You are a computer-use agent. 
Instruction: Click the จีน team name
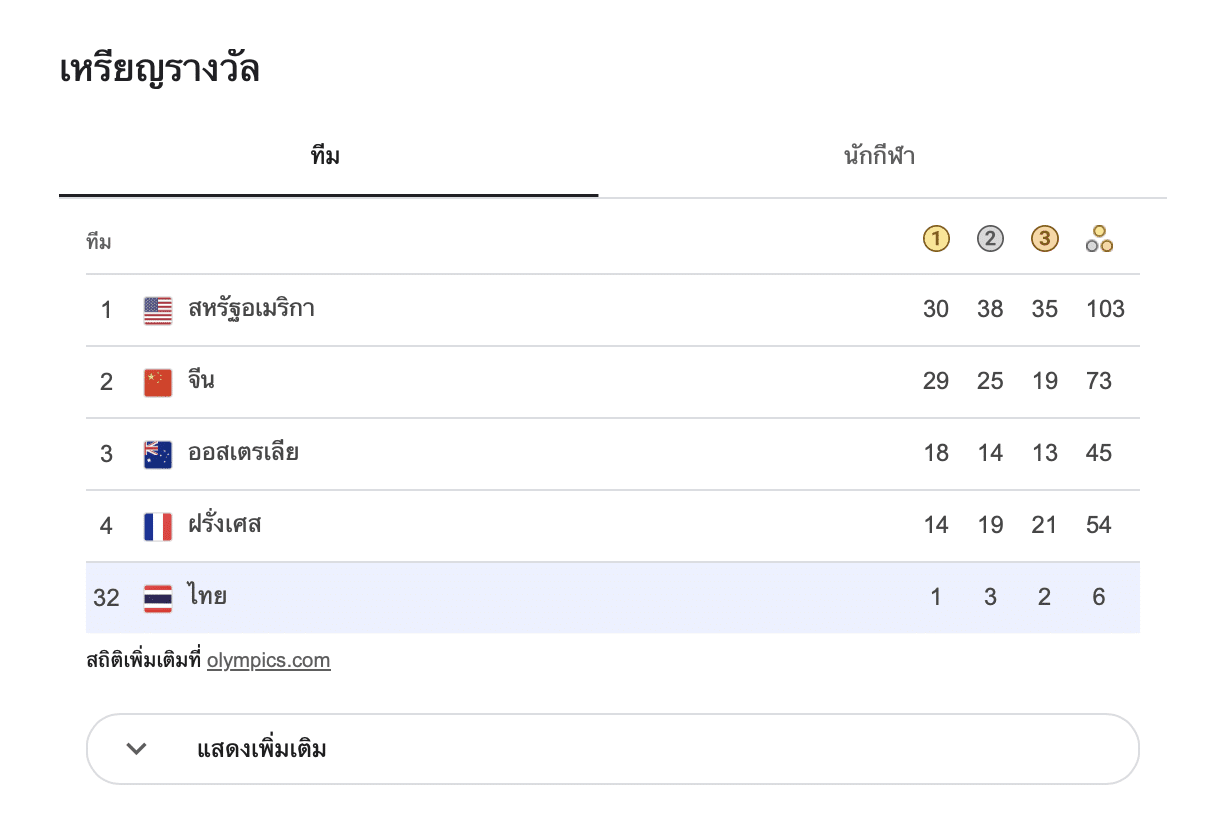[x=201, y=381]
